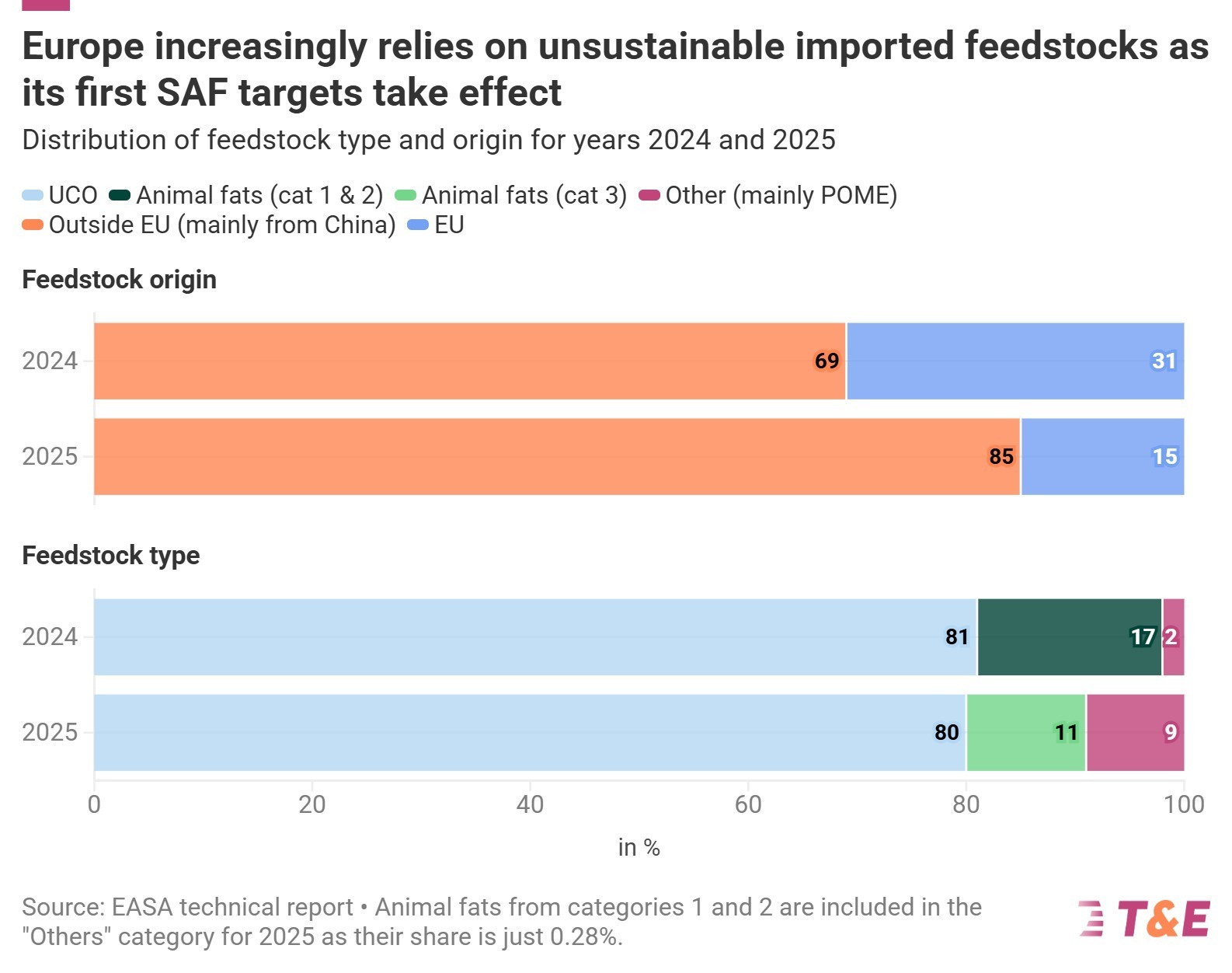The width and height of the screenshot is (1232, 973).
Task: Select the dark green 2024 bar labeled 17
Action: click(1070, 637)
